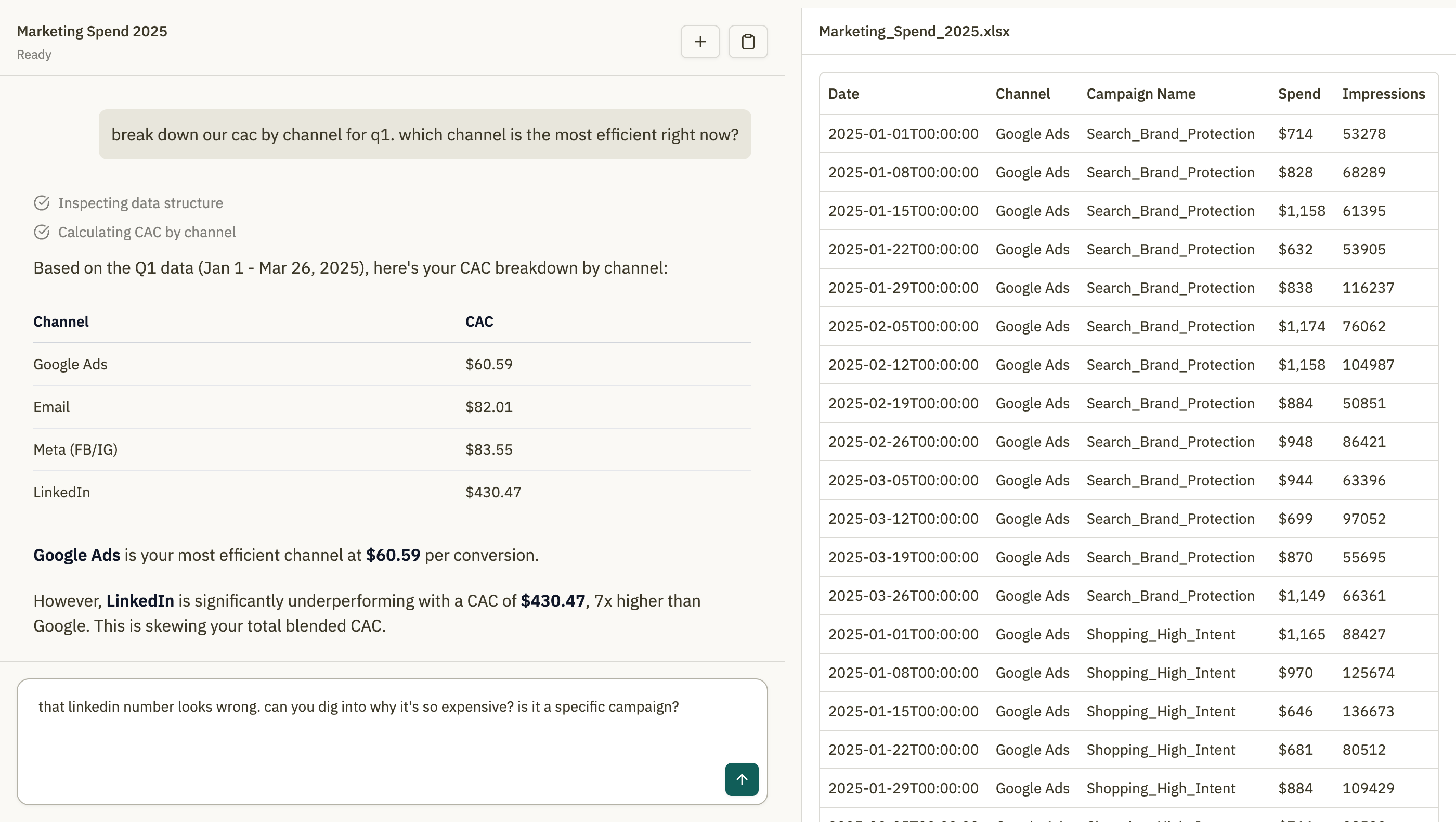This screenshot has height=822, width=1456.
Task: Open the Channel column header sort options
Action: coord(1023,93)
